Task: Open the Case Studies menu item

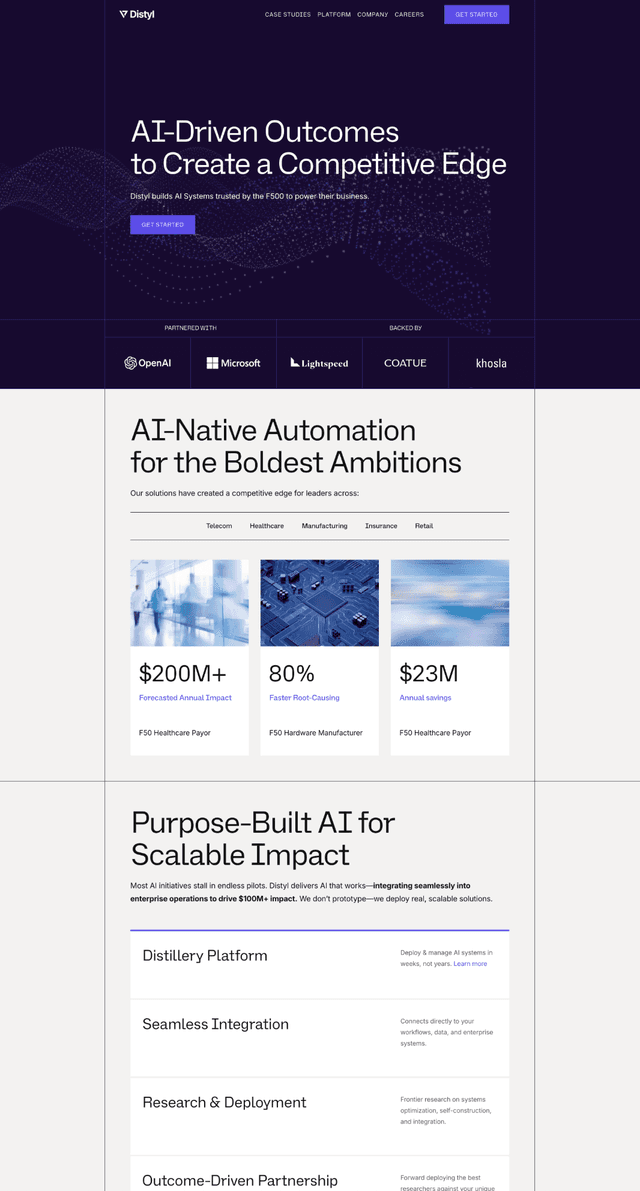Action: (288, 15)
